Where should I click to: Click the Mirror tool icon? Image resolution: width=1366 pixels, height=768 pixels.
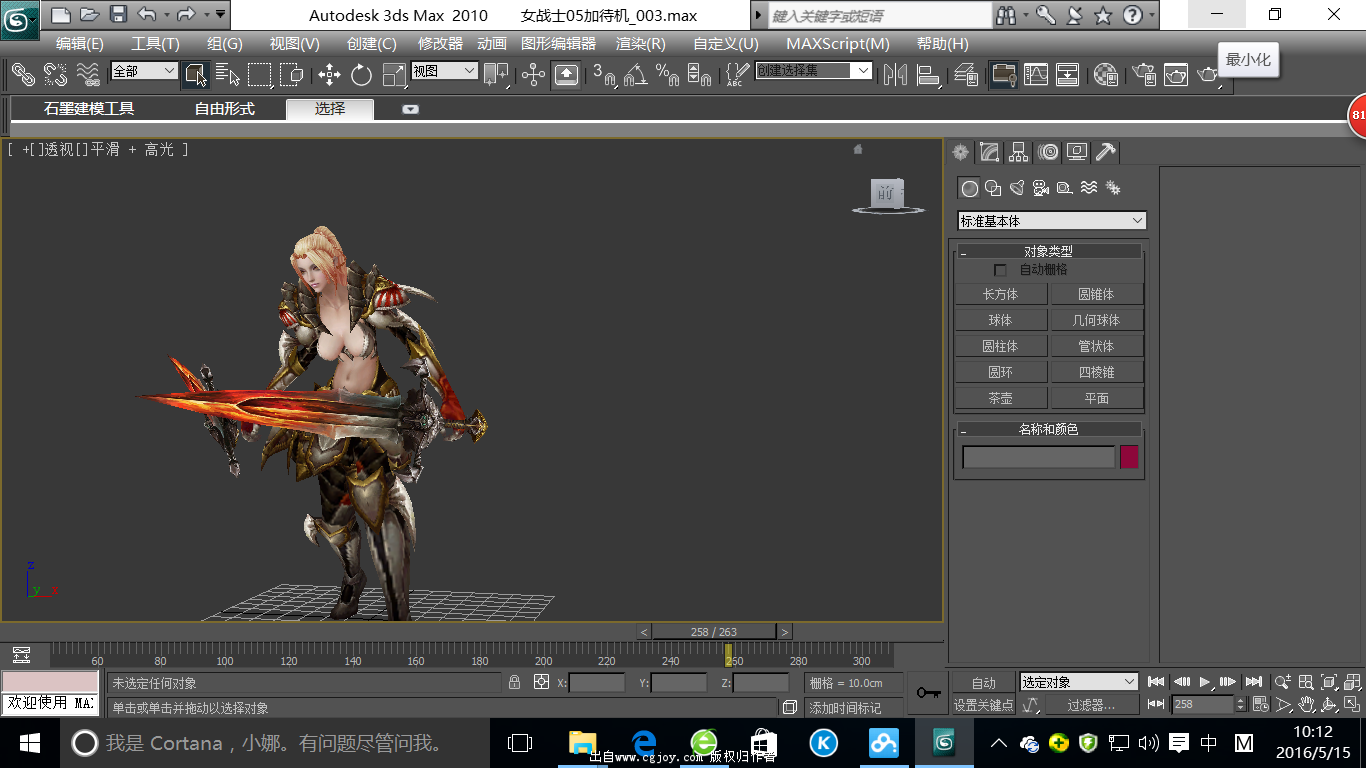(x=895, y=74)
